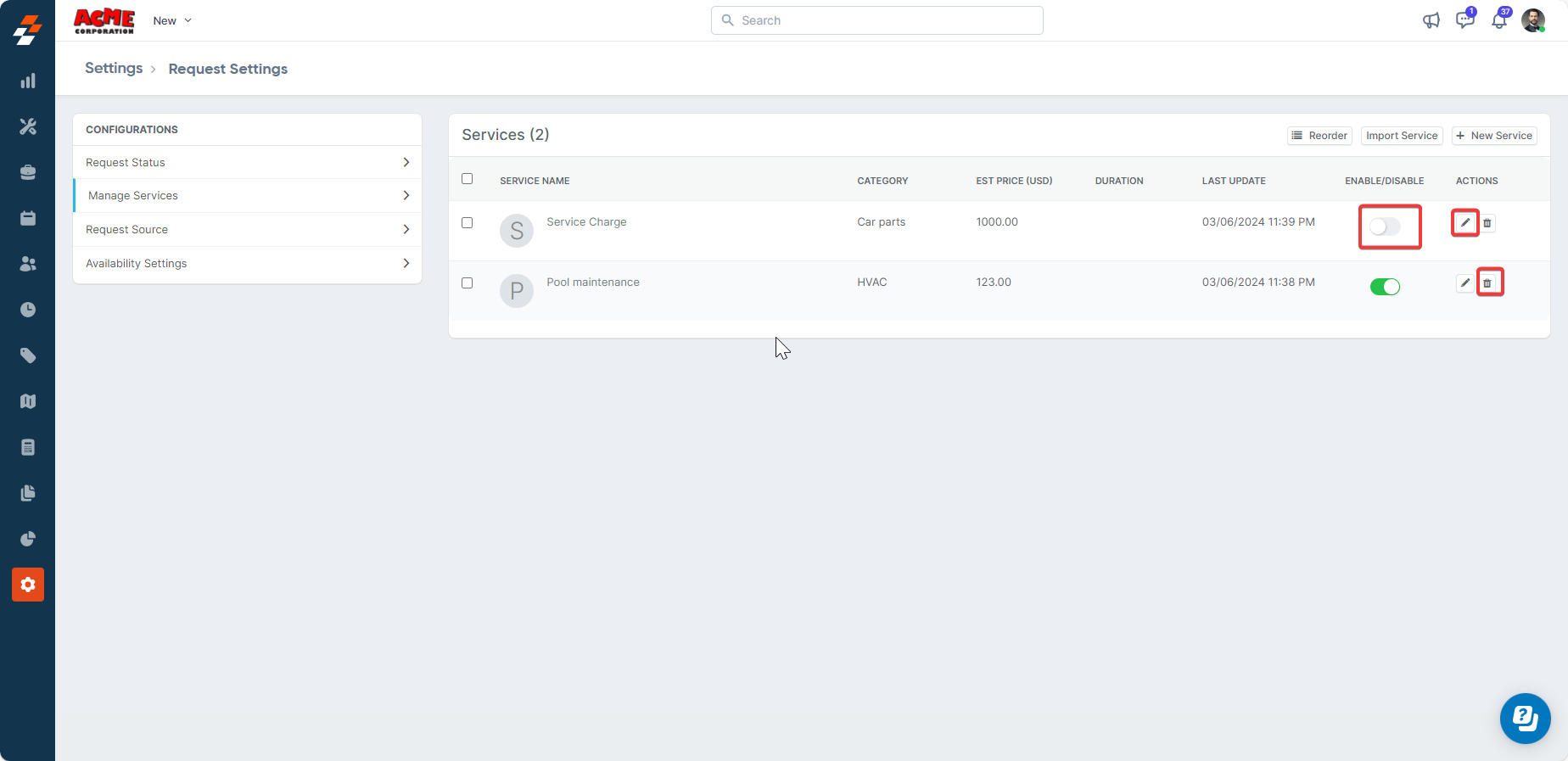This screenshot has height=761, width=1568.
Task: Focus the Search field
Action: [x=877, y=20]
